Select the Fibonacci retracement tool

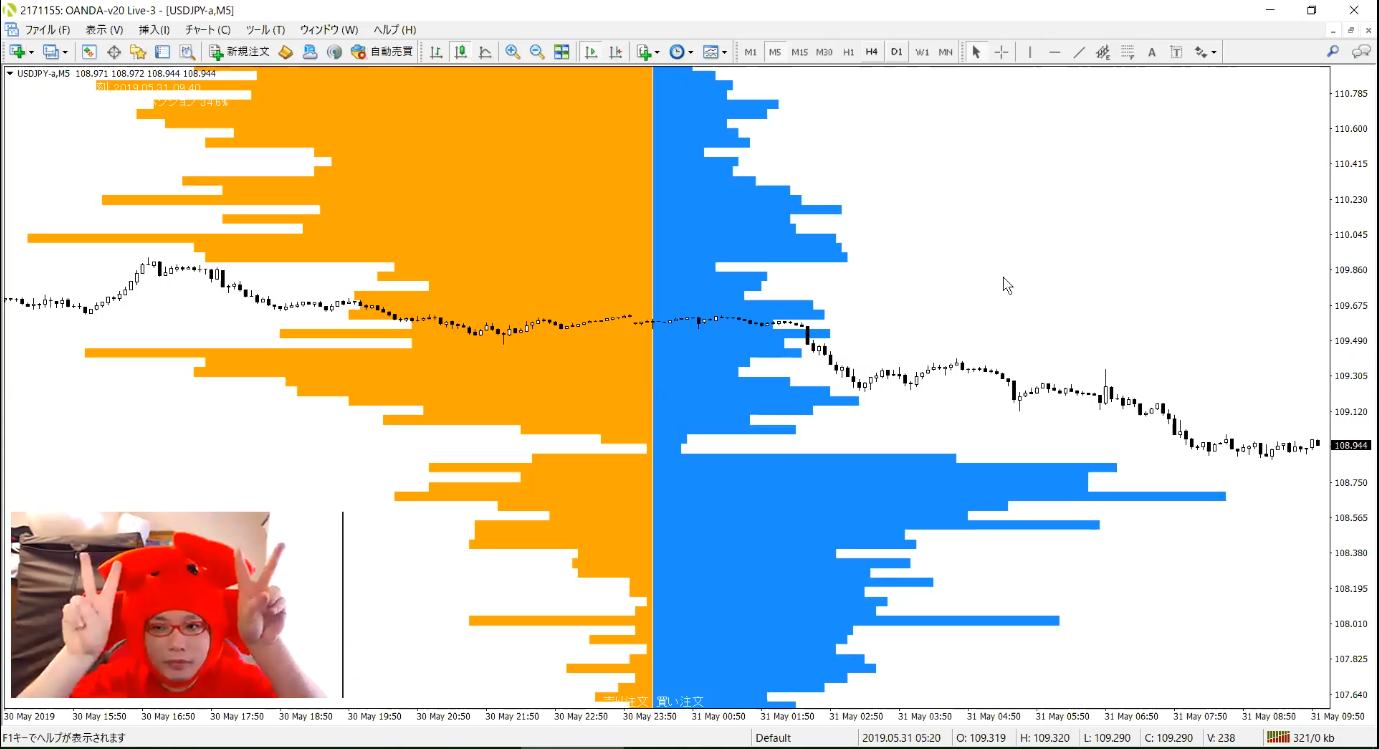coord(1127,52)
